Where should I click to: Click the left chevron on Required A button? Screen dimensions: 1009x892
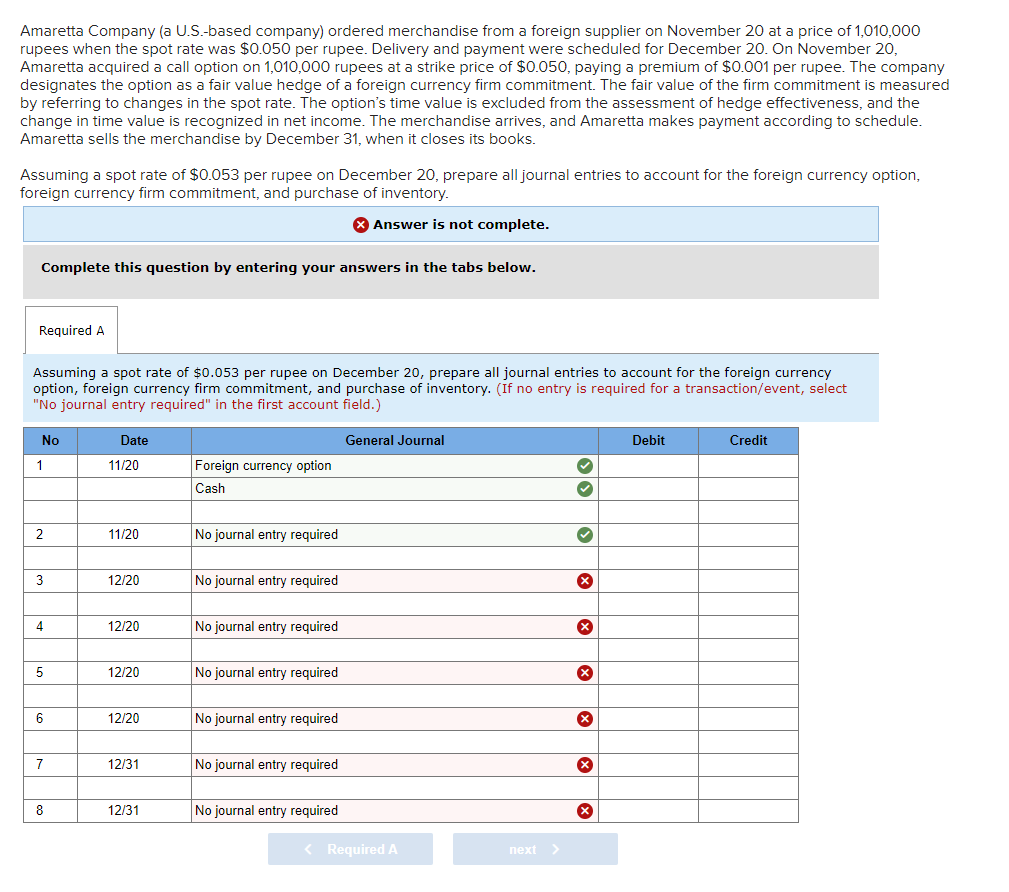(x=308, y=849)
